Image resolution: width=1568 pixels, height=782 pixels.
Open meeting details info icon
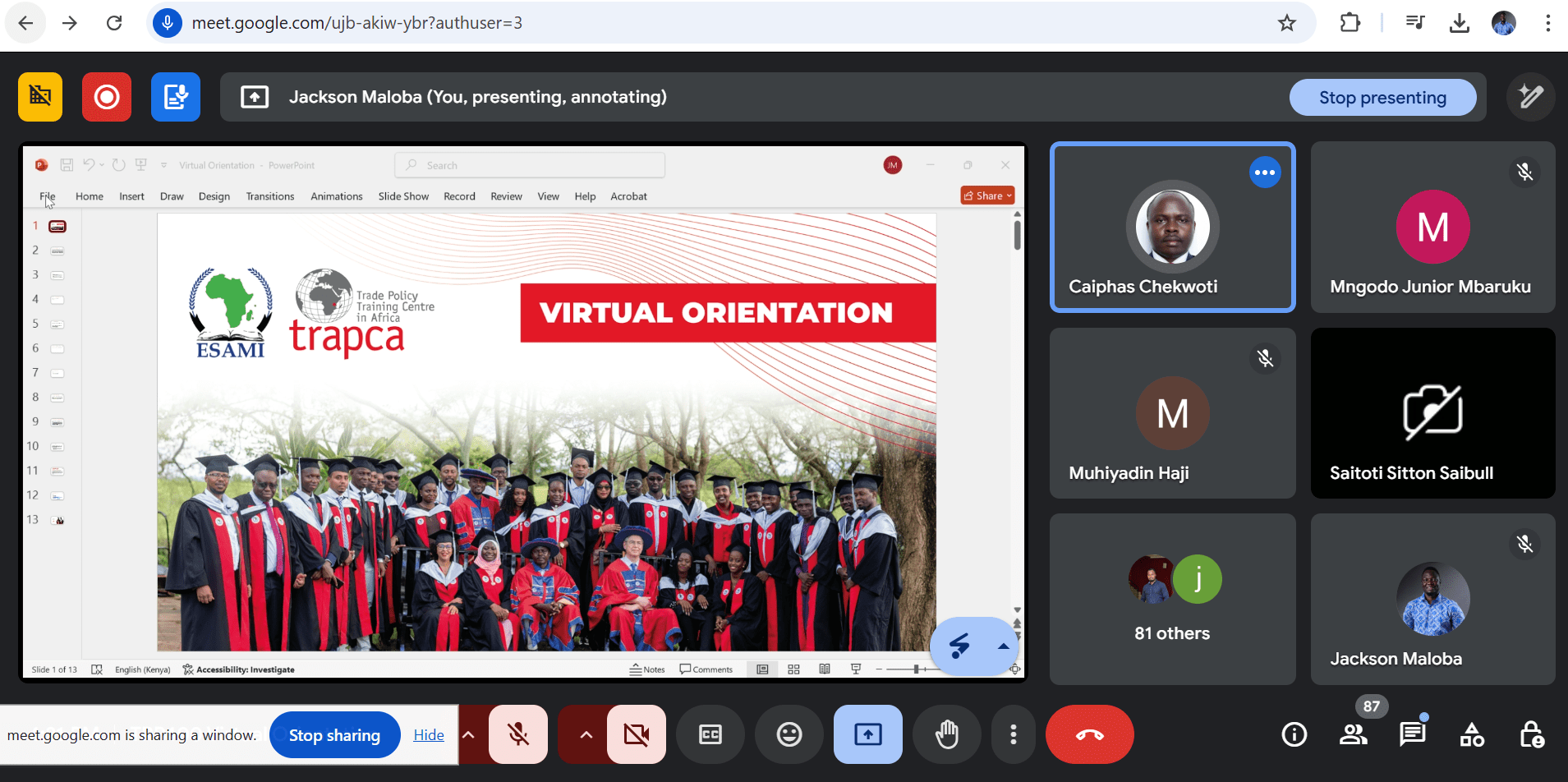1294,734
